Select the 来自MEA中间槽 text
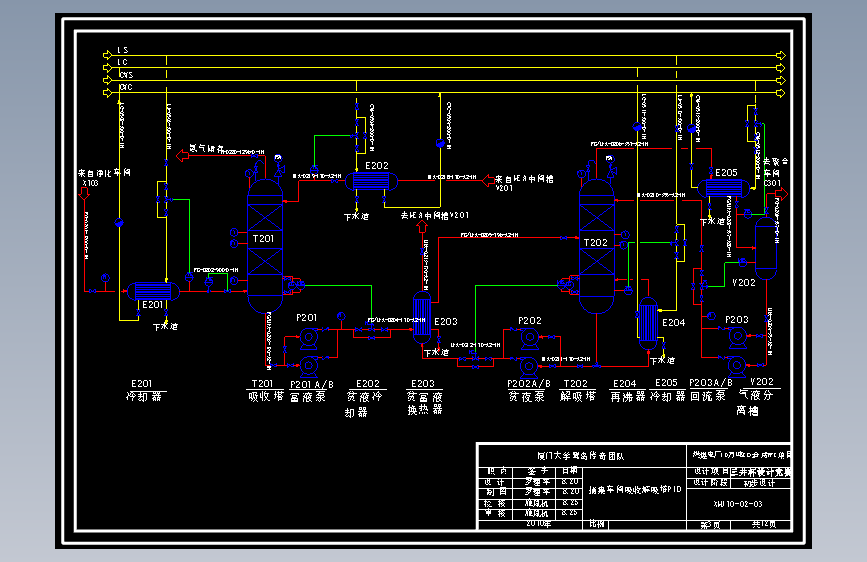The height and width of the screenshot is (562, 867). click(524, 179)
